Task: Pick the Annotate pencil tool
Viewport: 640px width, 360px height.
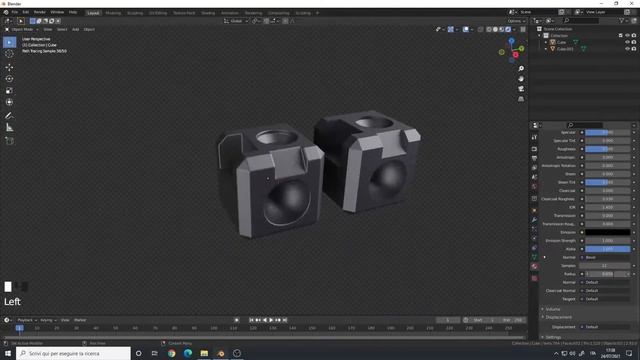Action: tap(9, 116)
